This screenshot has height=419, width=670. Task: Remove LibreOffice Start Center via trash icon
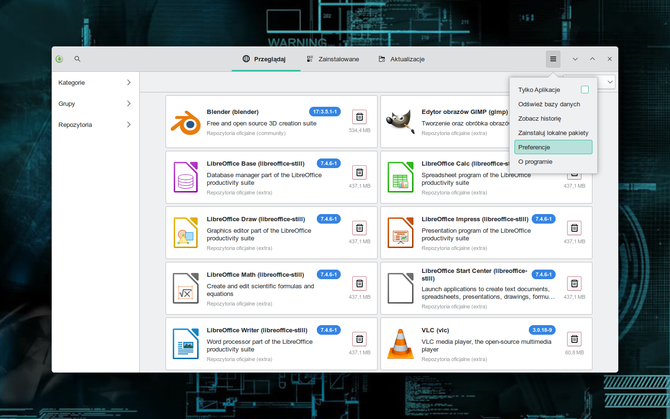pyautogui.click(x=574, y=283)
